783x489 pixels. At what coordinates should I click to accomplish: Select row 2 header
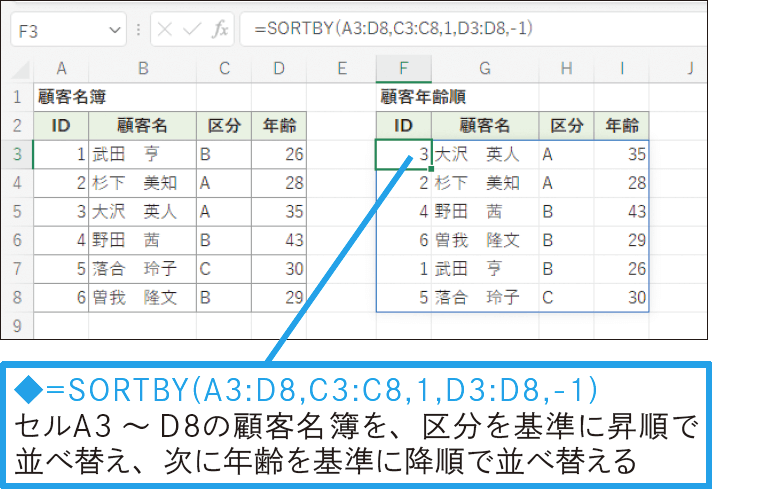tap(17, 125)
